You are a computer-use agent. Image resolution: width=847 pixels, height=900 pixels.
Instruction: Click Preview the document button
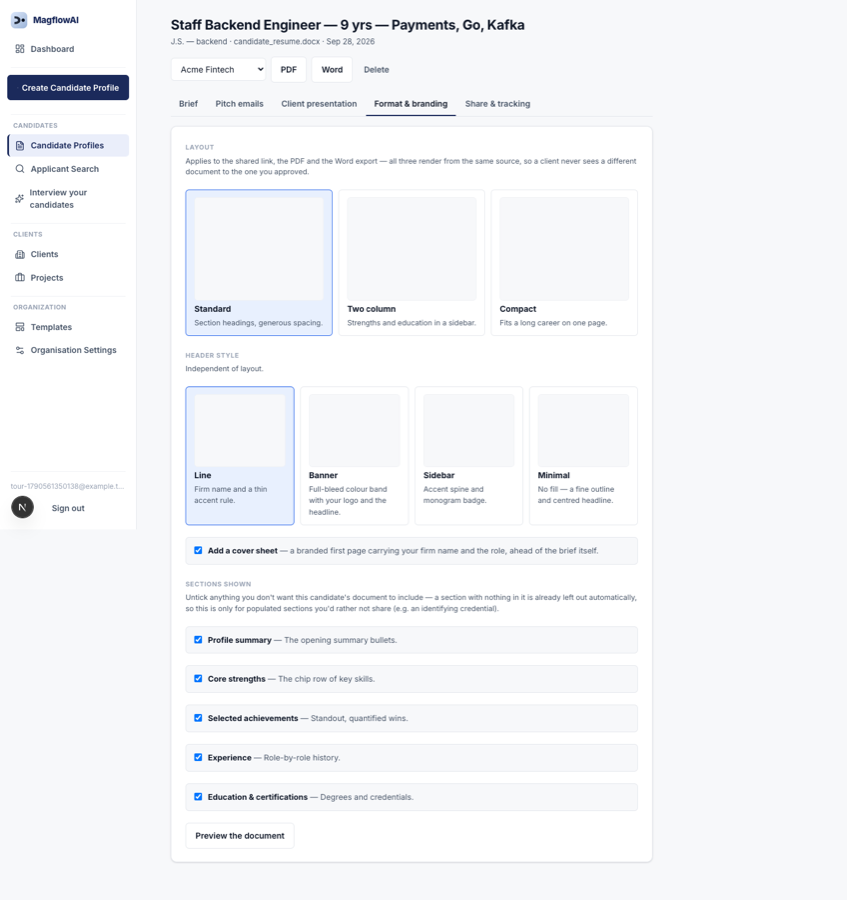[x=240, y=836]
